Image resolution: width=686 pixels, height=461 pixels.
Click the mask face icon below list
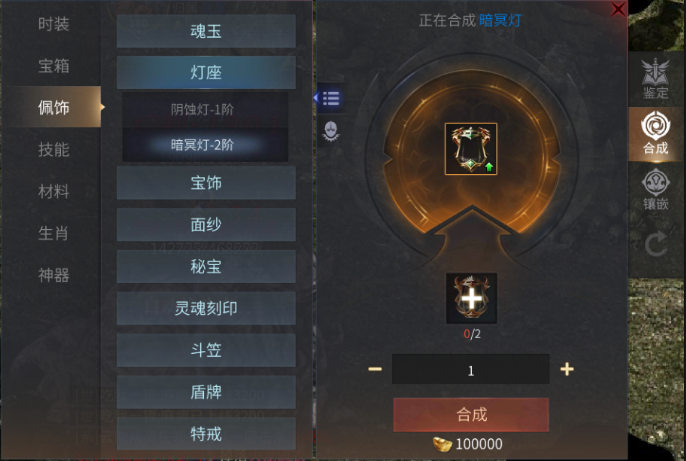click(331, 130)
